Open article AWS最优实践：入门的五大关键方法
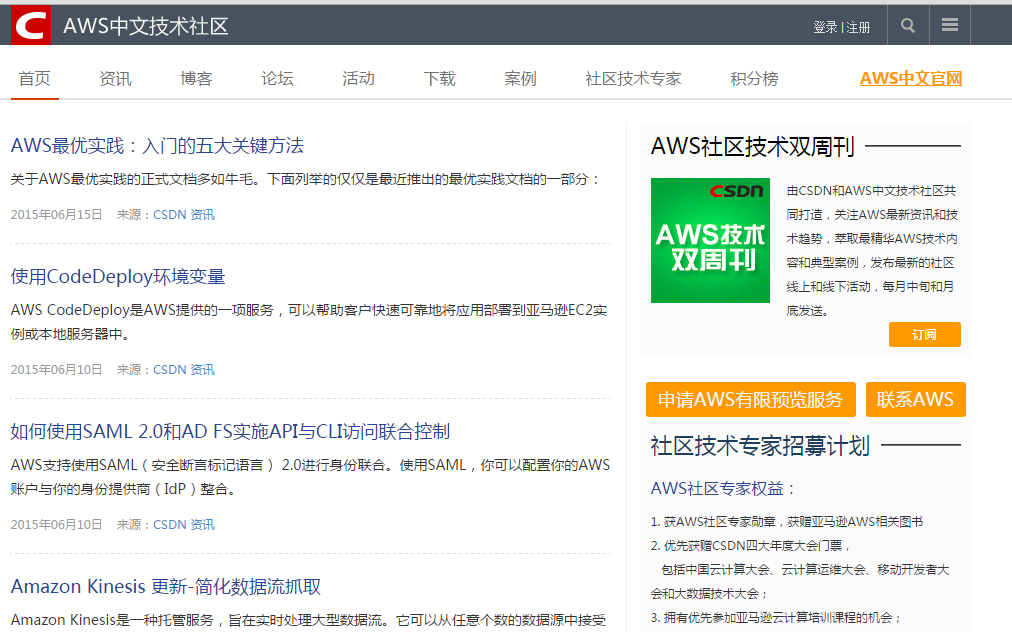 coord(157,146)
